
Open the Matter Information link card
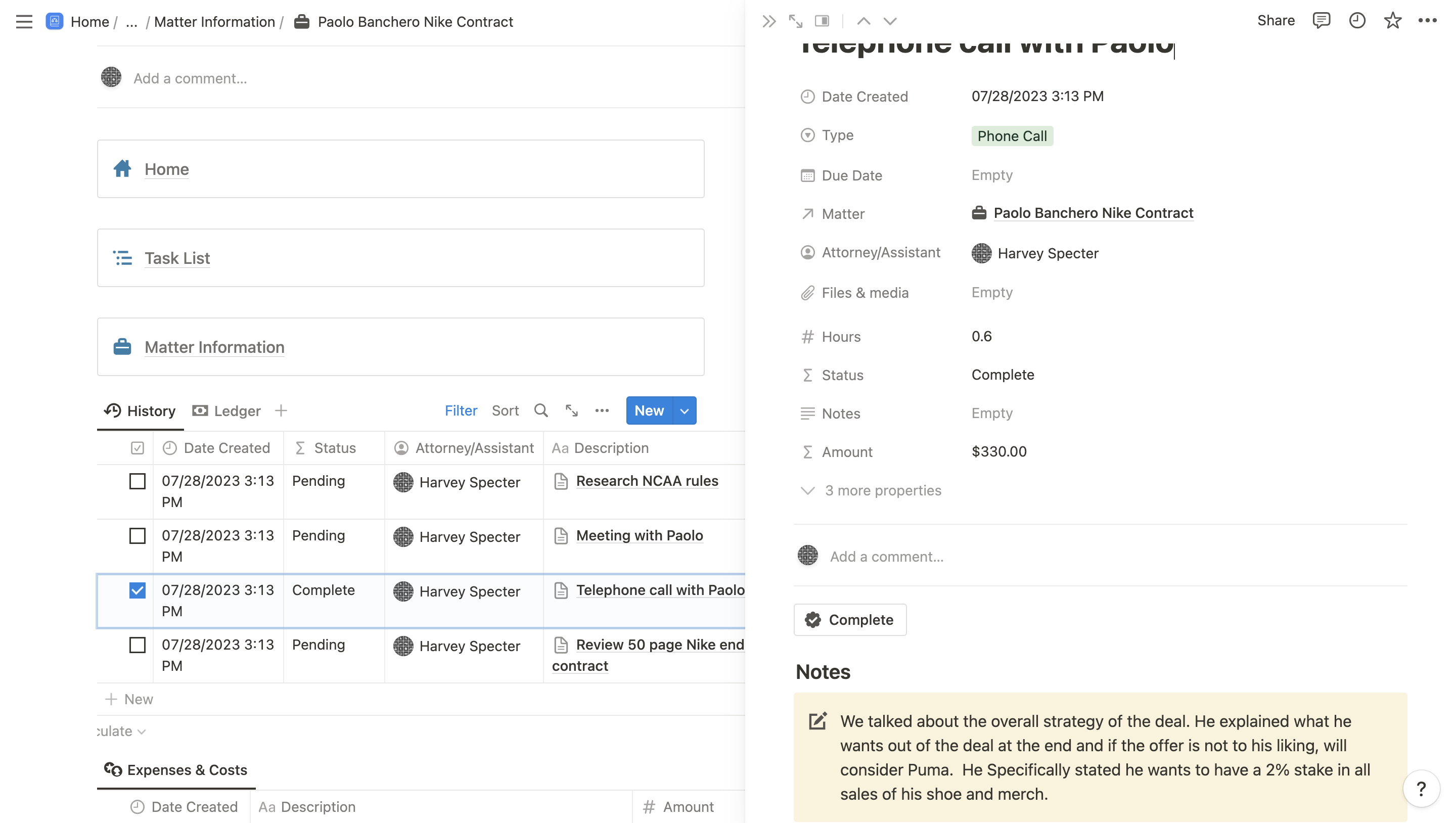(401, 346)
